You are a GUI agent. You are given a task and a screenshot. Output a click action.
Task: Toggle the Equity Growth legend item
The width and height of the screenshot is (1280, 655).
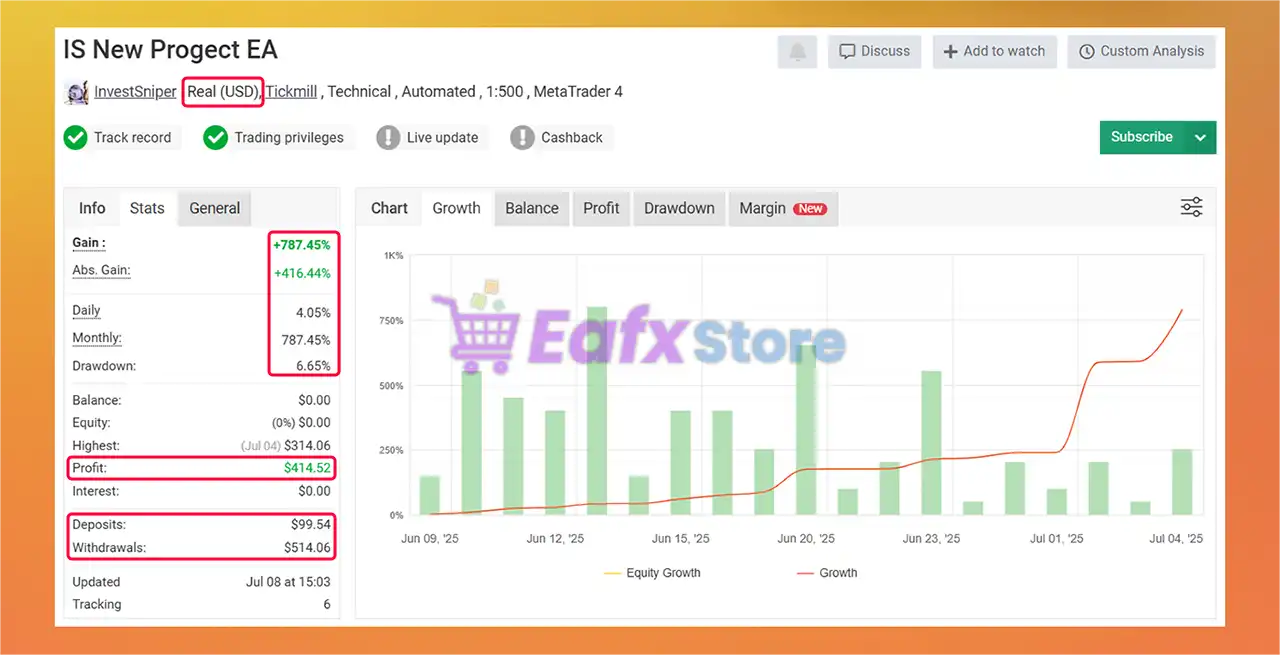click(652, 573)
